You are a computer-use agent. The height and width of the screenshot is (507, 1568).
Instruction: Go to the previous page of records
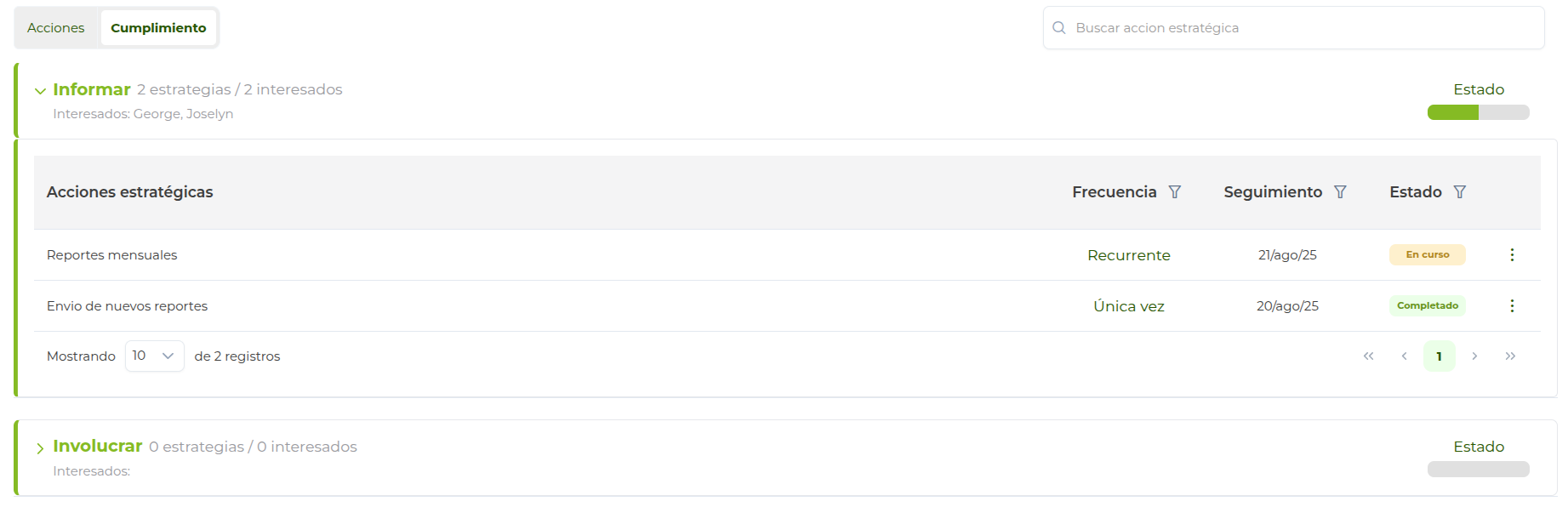(1404, 356)
